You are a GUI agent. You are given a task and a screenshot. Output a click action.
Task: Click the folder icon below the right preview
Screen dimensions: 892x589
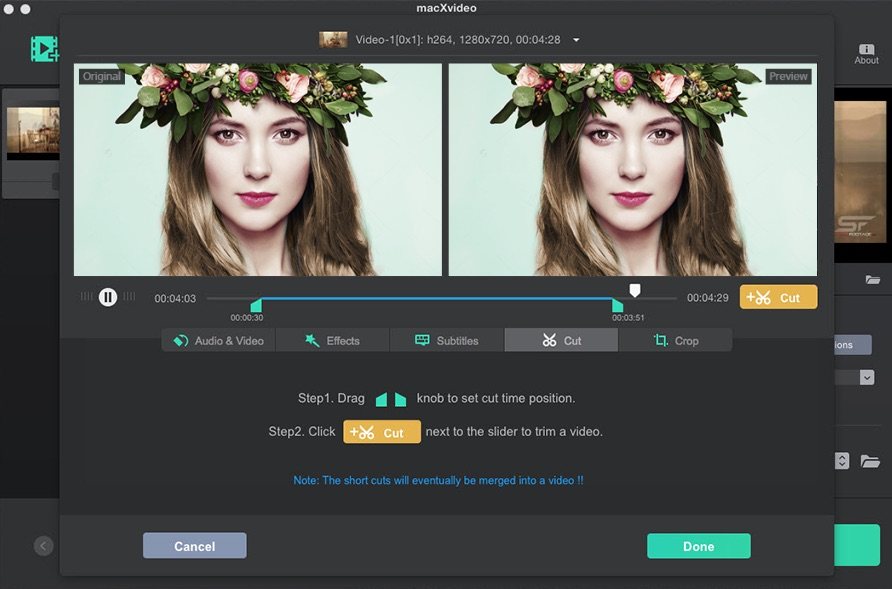pos(873,280)
